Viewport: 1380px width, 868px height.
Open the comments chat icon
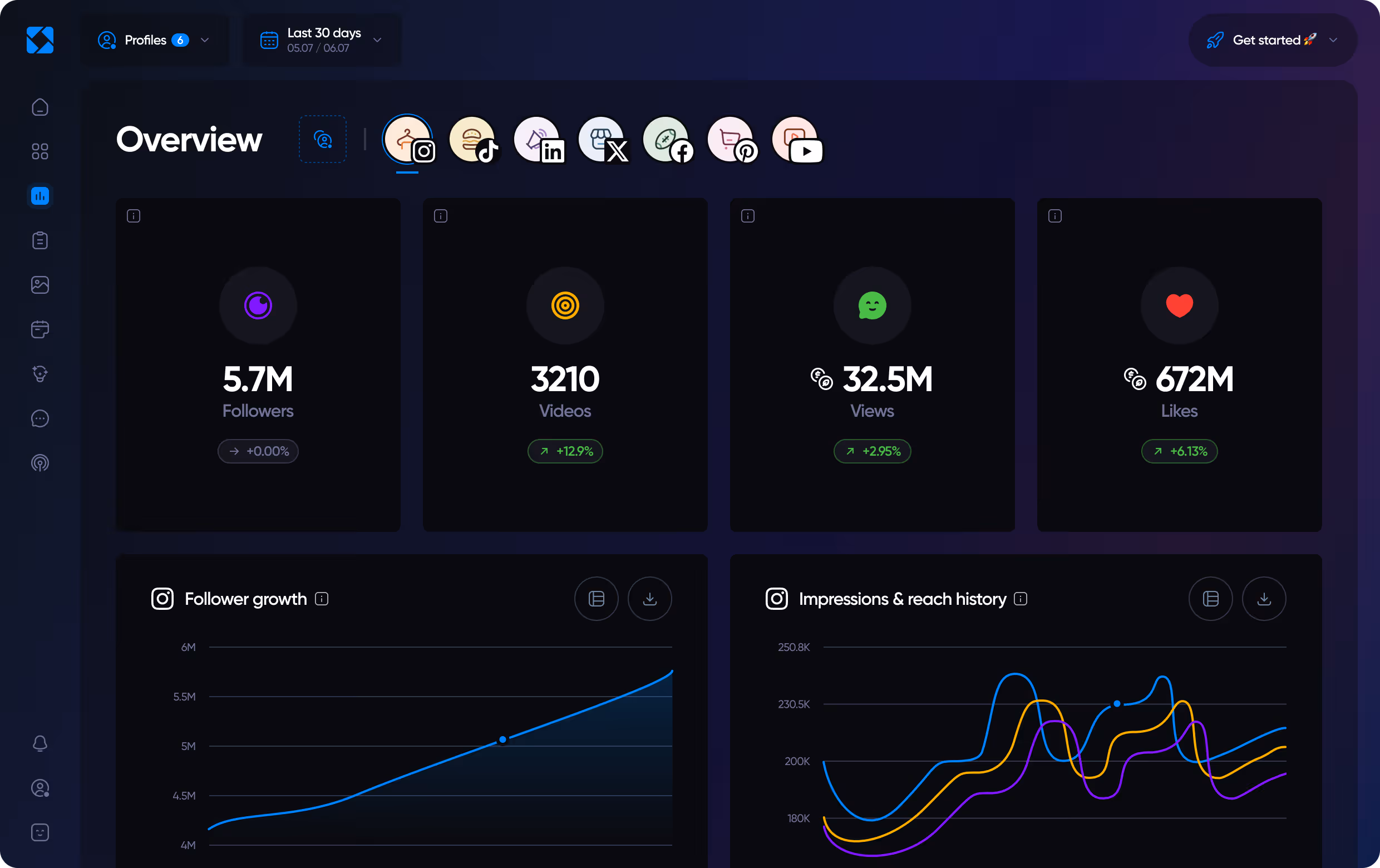tap(40, 418)
